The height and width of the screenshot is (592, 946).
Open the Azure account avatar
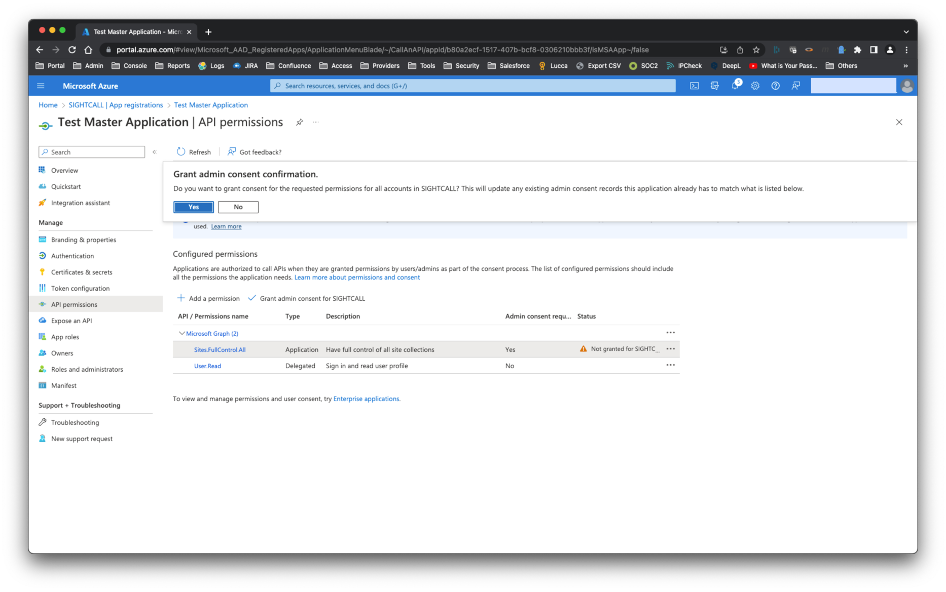coord(907,86)
